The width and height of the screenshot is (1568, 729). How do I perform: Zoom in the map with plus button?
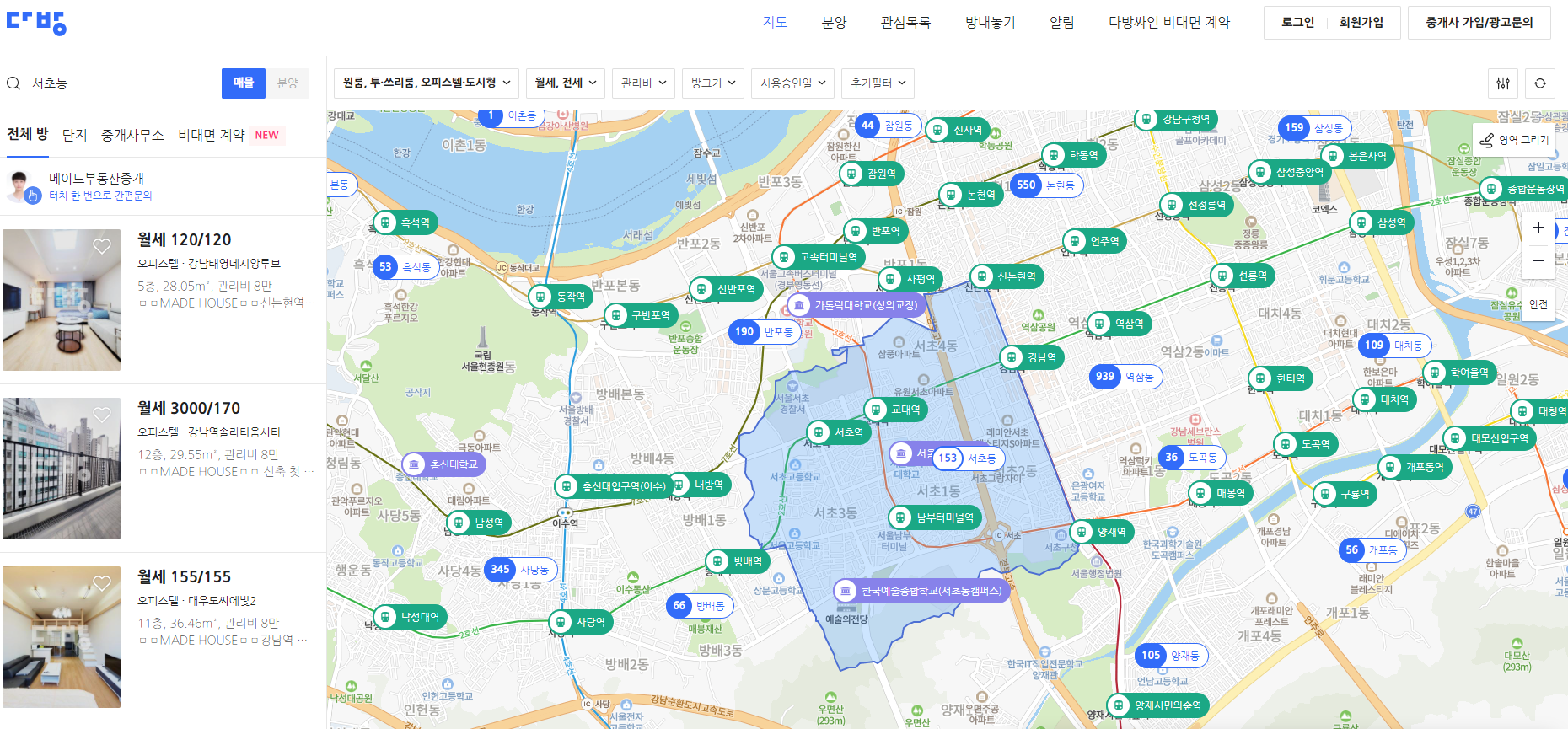pos(1538,228)
